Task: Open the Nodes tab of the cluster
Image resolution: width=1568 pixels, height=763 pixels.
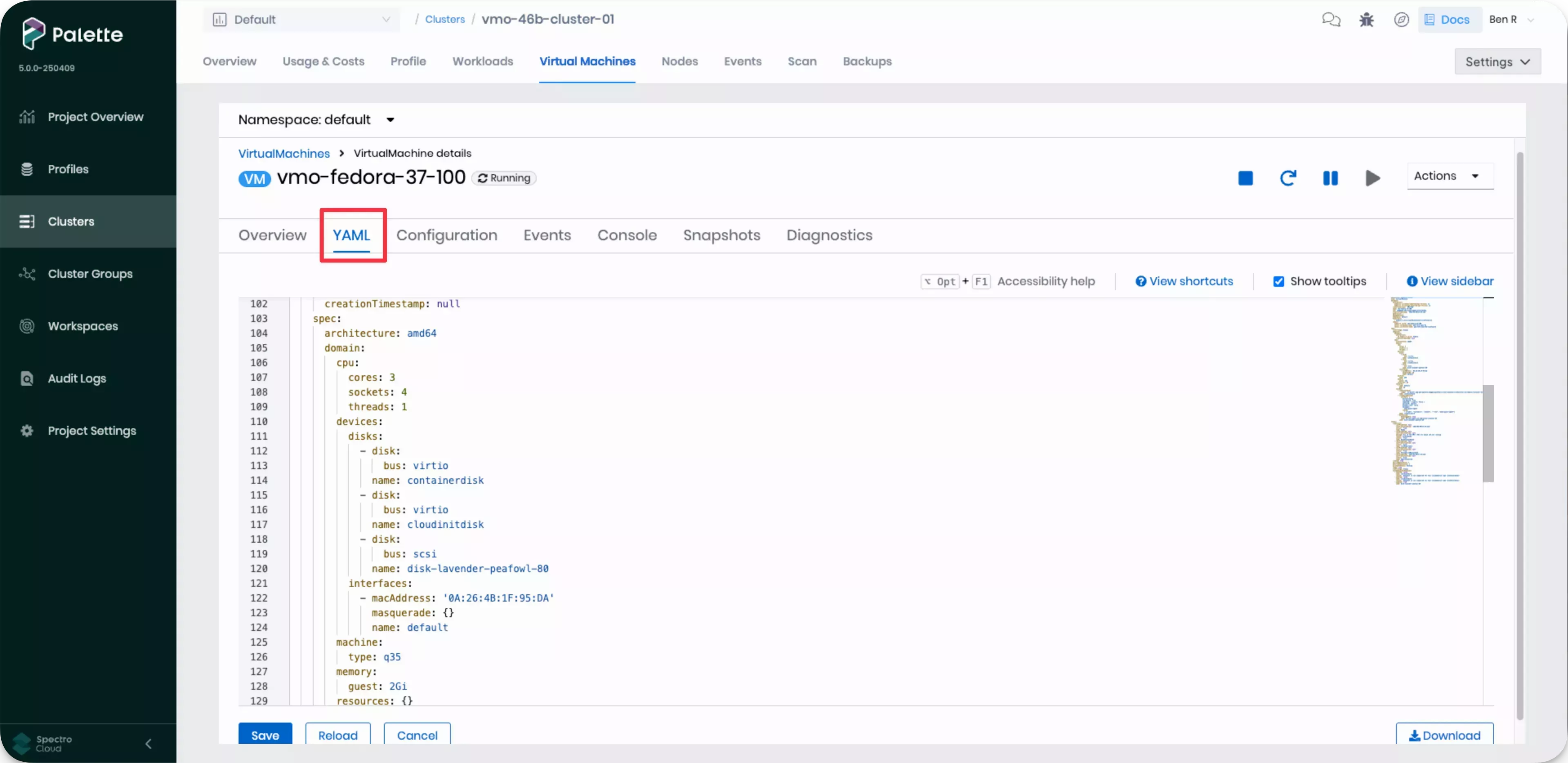Action: [679, 61]
